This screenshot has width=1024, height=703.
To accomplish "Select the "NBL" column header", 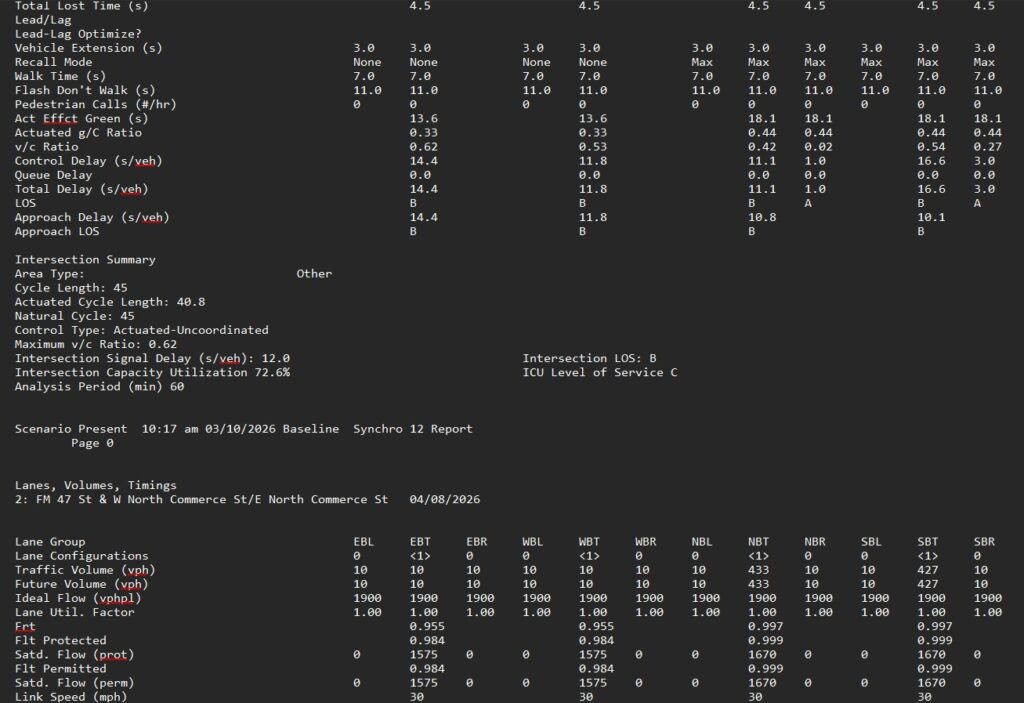I will (702, 542).
